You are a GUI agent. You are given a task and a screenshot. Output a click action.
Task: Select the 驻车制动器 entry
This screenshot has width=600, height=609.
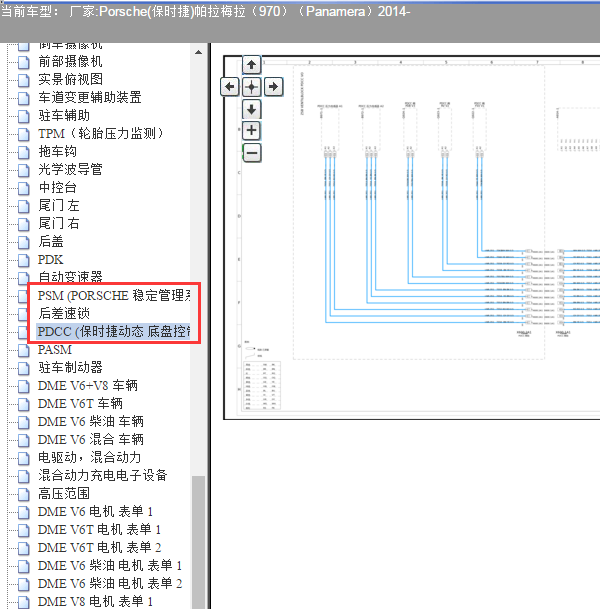70,367
